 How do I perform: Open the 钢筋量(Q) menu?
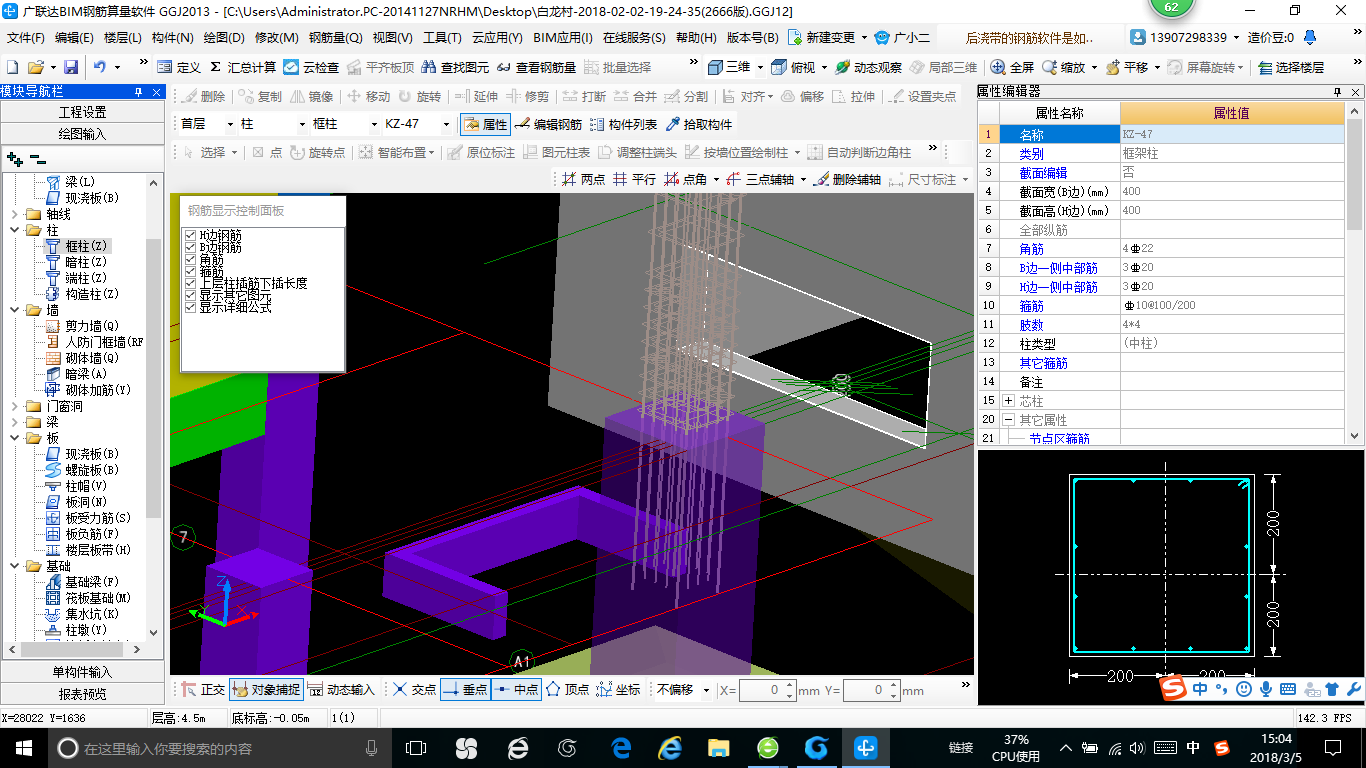tap(336, 38)
